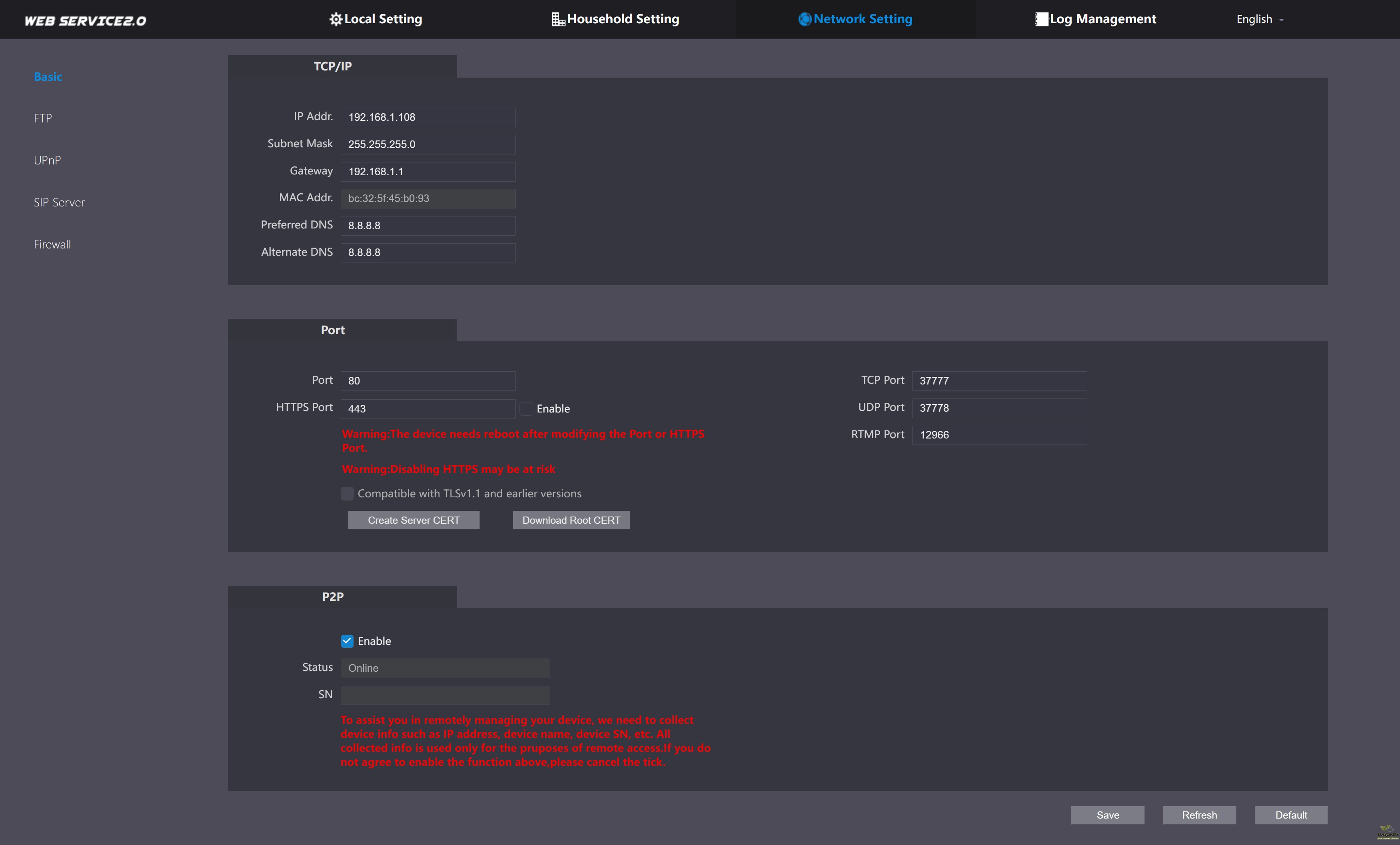Open the English language dropdown
The image size is (1400, 845).
(x=1259, y=19)
